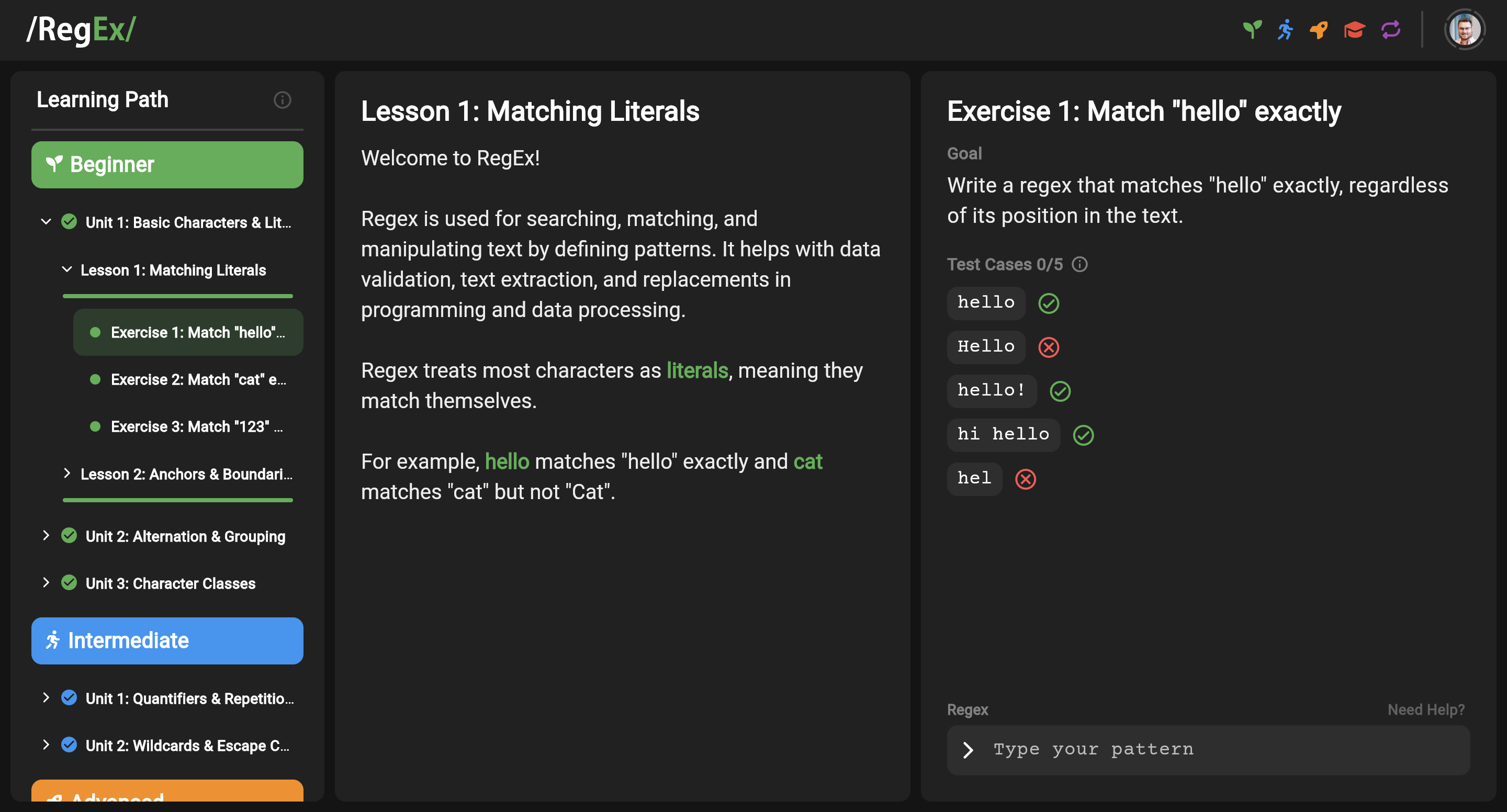This screenshot has height=812, width=1507.
Task: Click the orange rocket icon in the top bar
Action: tap(1319, 30)
